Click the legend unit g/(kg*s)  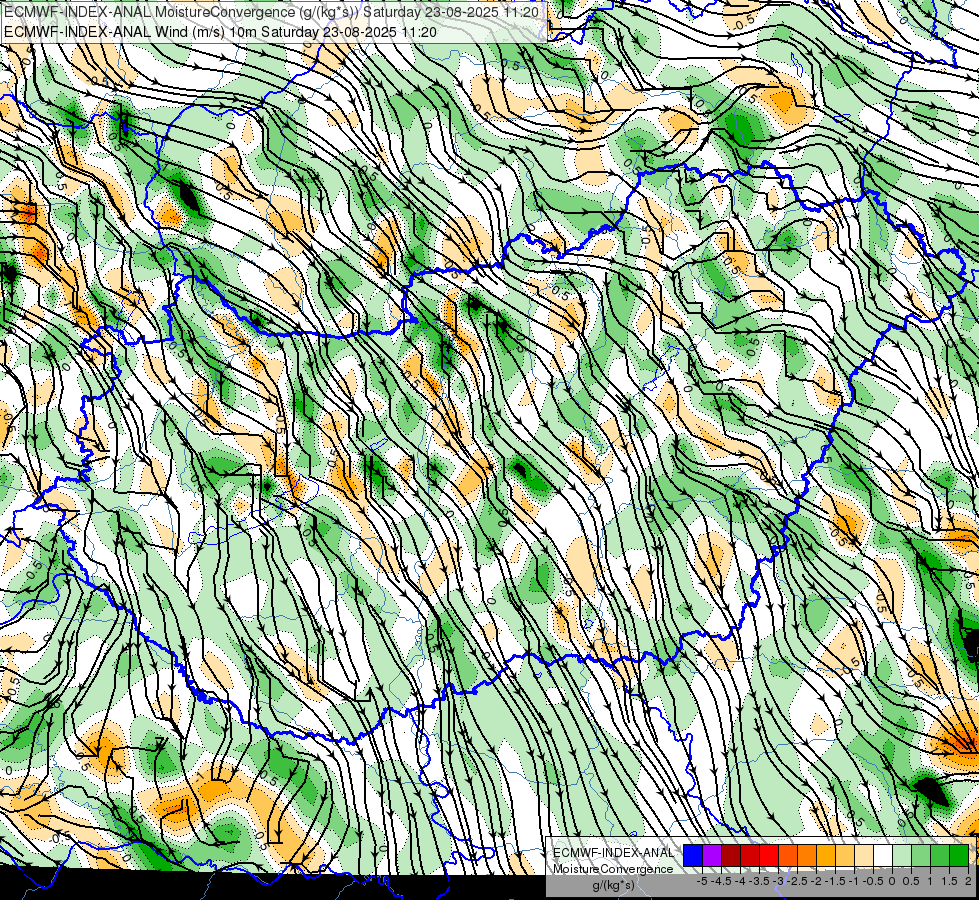(x=613, y=885)
